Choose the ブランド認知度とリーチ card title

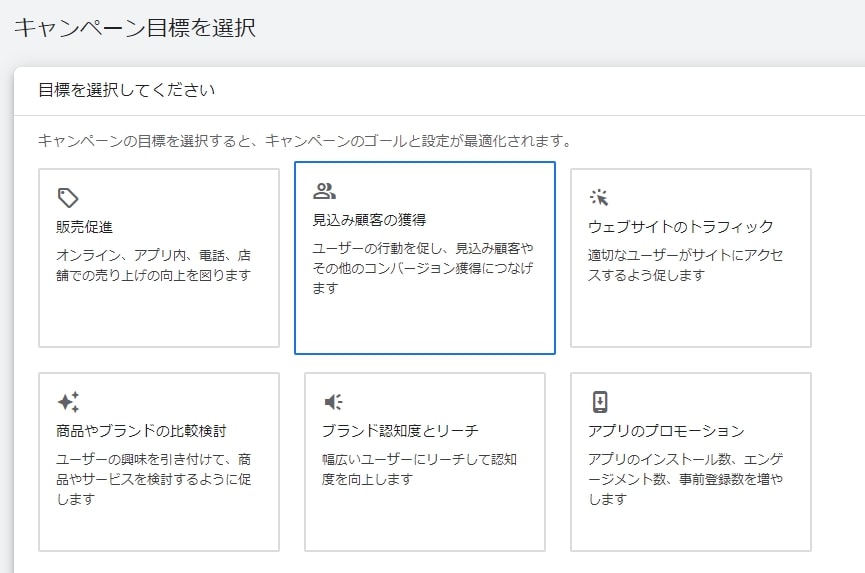pos(400,431)
